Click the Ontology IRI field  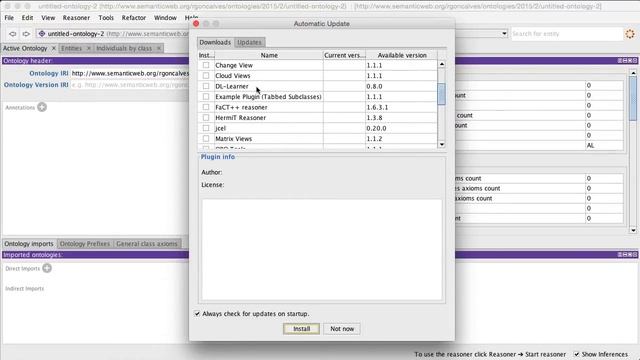[x=130, y=73]
